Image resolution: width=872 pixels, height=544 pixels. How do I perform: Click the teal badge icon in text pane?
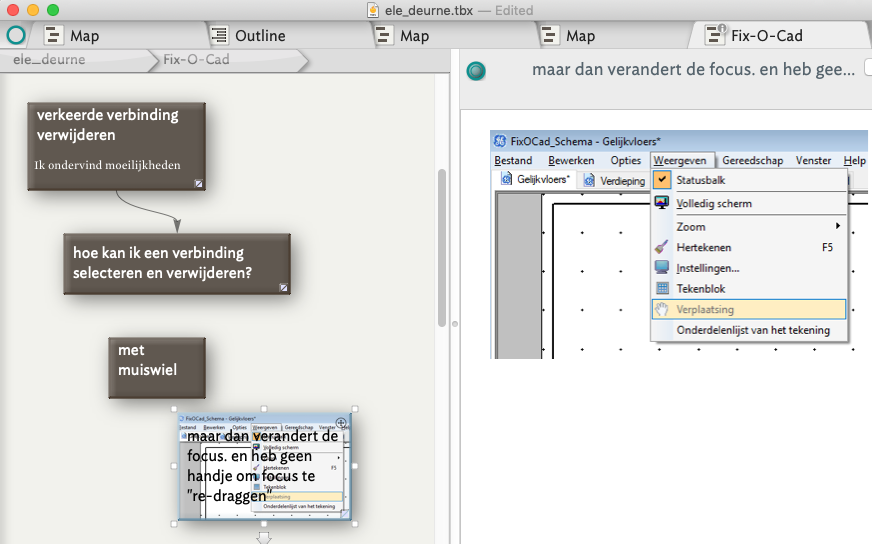(476, 71)
